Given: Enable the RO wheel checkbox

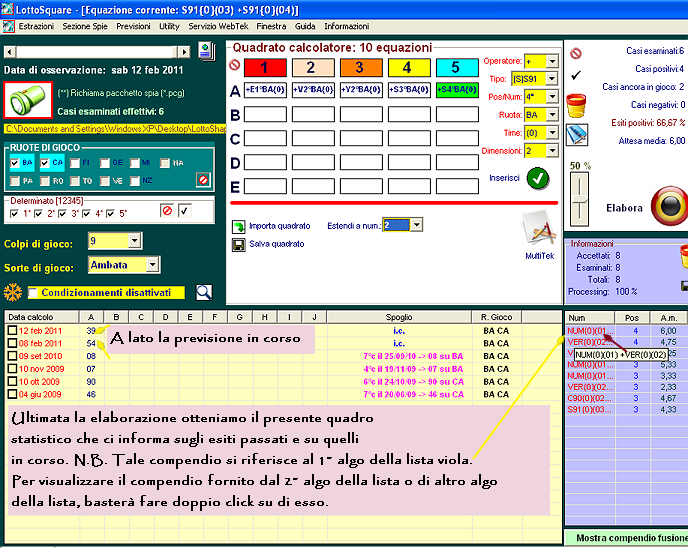Looking at the screenshot, I should pyautogui.click(x=45, y=181).
